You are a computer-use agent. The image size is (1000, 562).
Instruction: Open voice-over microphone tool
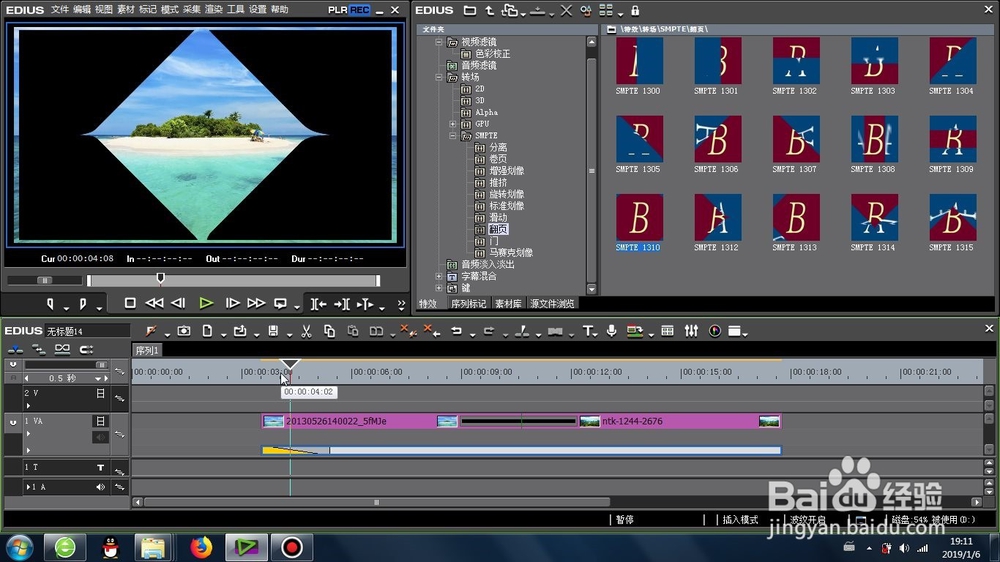click(x=612, y=331)
